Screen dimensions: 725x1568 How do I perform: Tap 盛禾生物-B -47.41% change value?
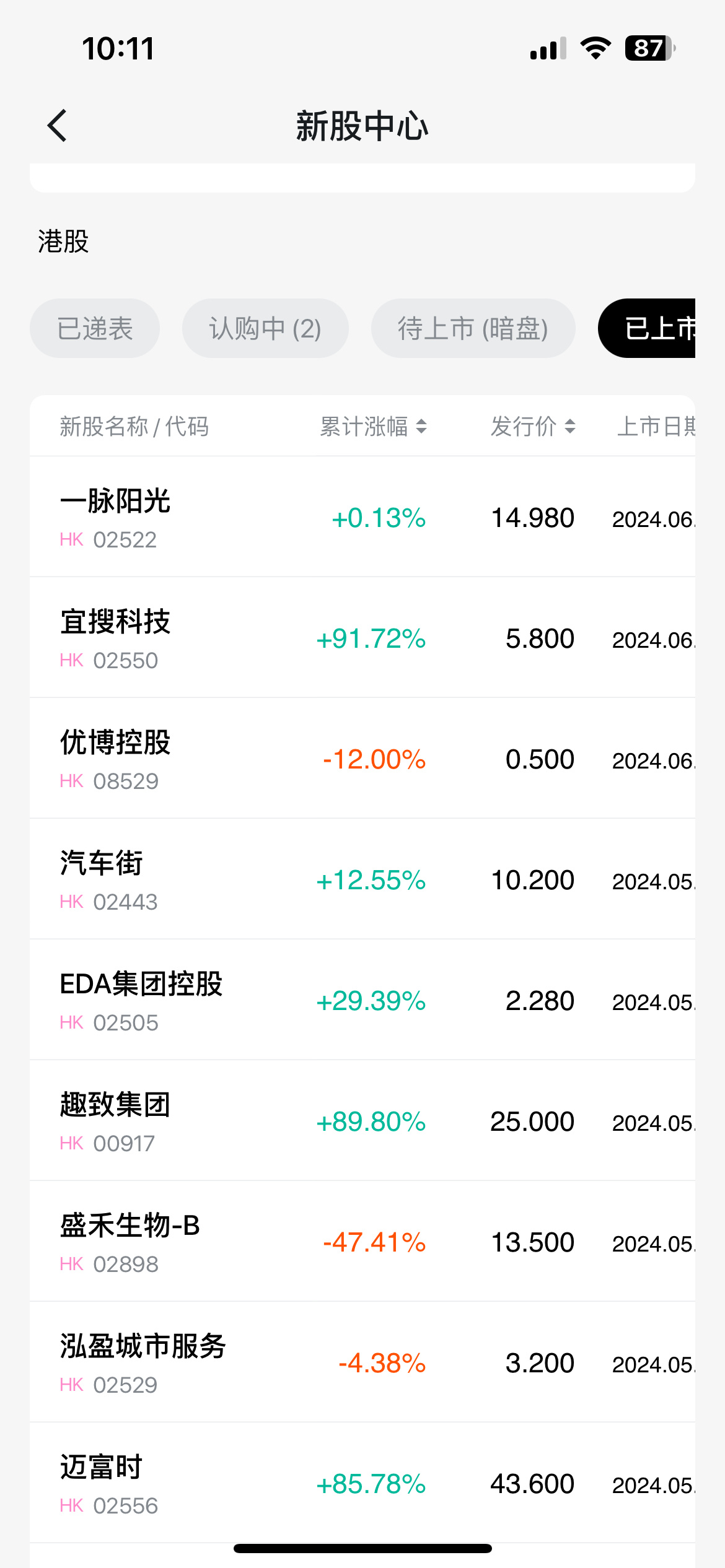[x=374, y=1242]
